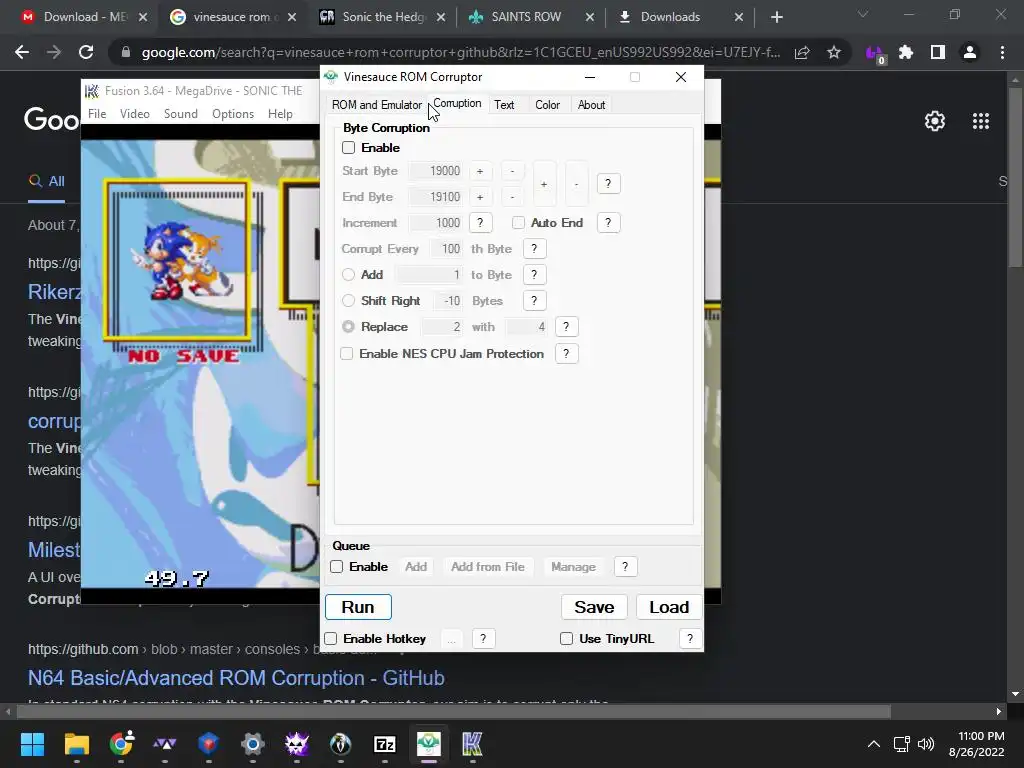The width and height of the screenshot is (1024, 768).
Task: Open File menu in Fusion emulator
Action: 97,114
